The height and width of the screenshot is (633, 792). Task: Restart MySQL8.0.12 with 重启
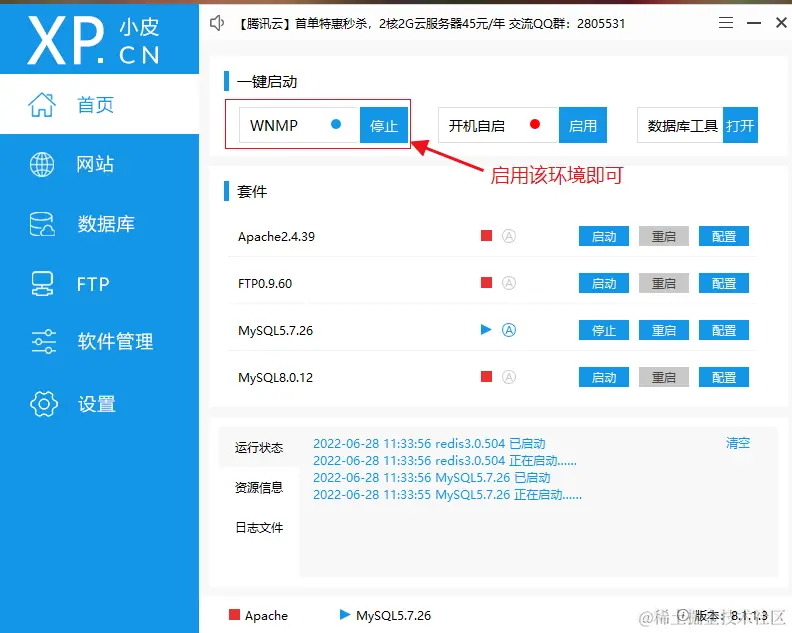[x=664, y=377]
